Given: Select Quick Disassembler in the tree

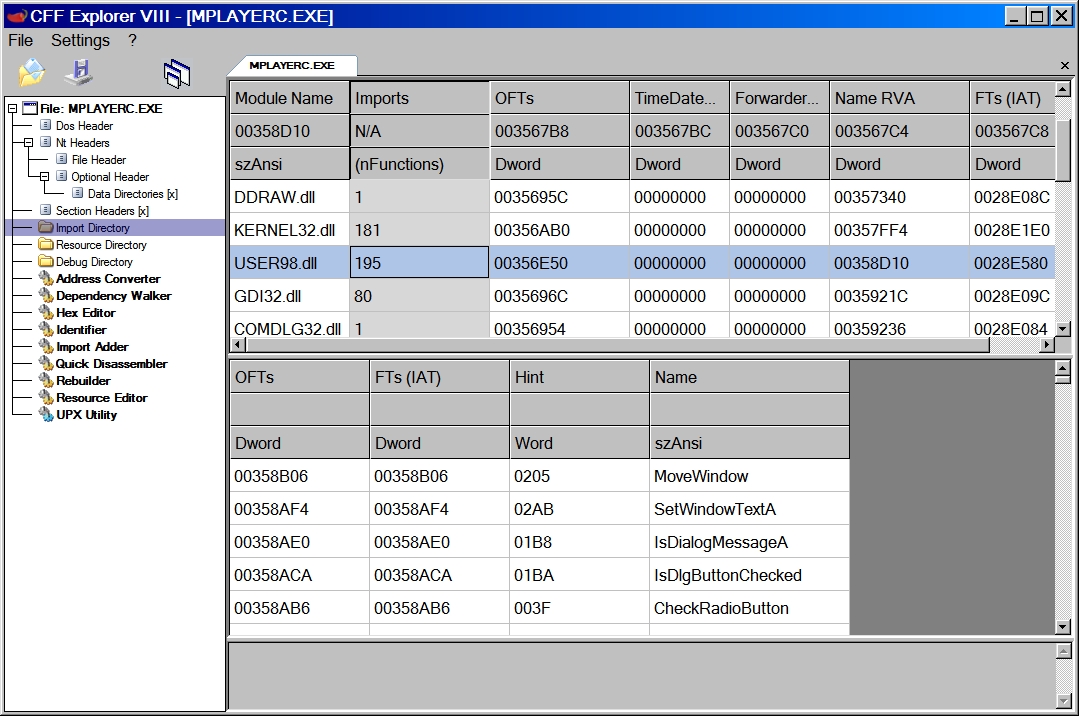Looking at the screenshot, I should (111, 364).
